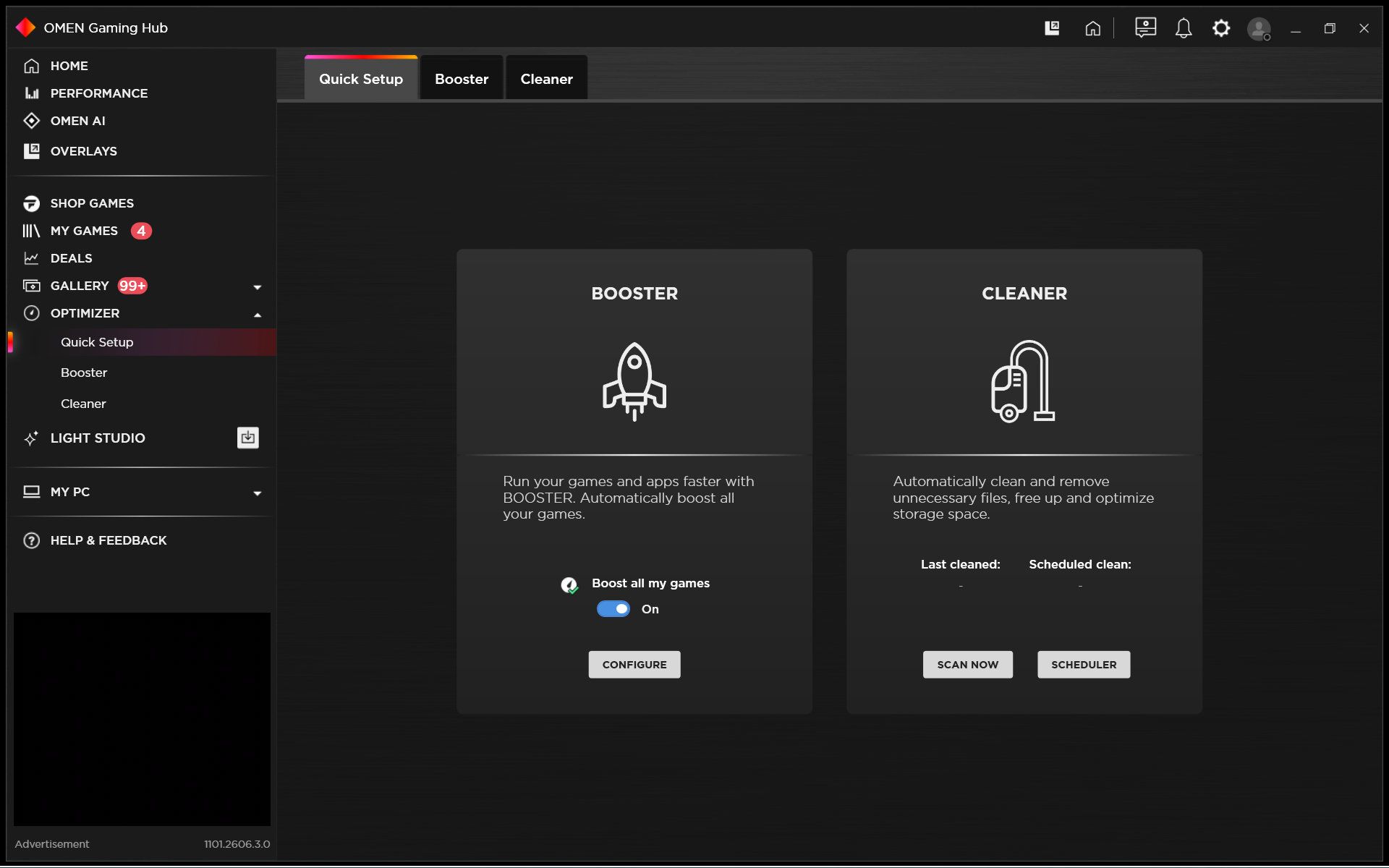Screen dimensions: 1389x868
Task: Click the Help & Feedback question mark icon
Action: tap(31, 540)
